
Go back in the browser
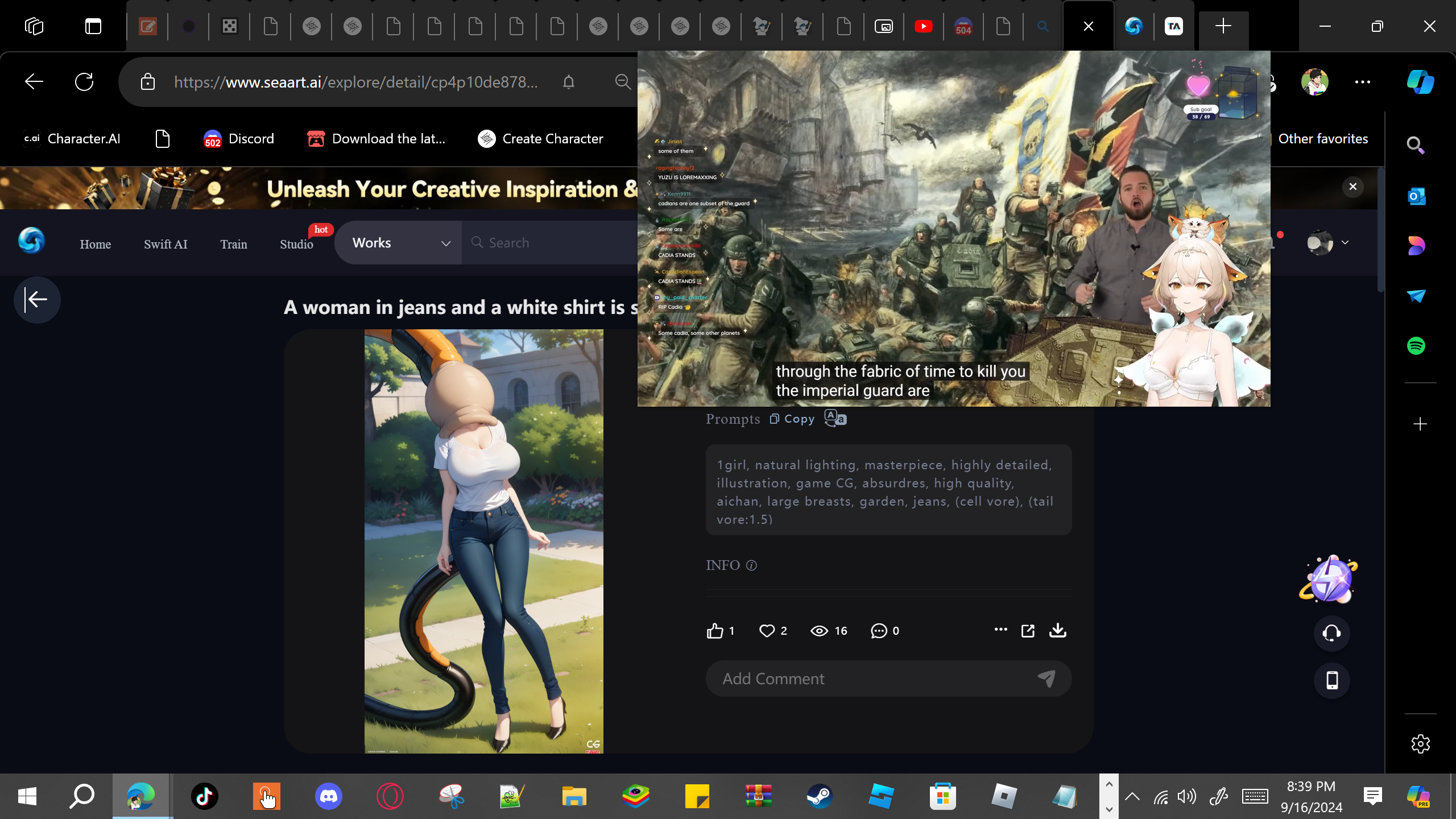pos(34,82)
